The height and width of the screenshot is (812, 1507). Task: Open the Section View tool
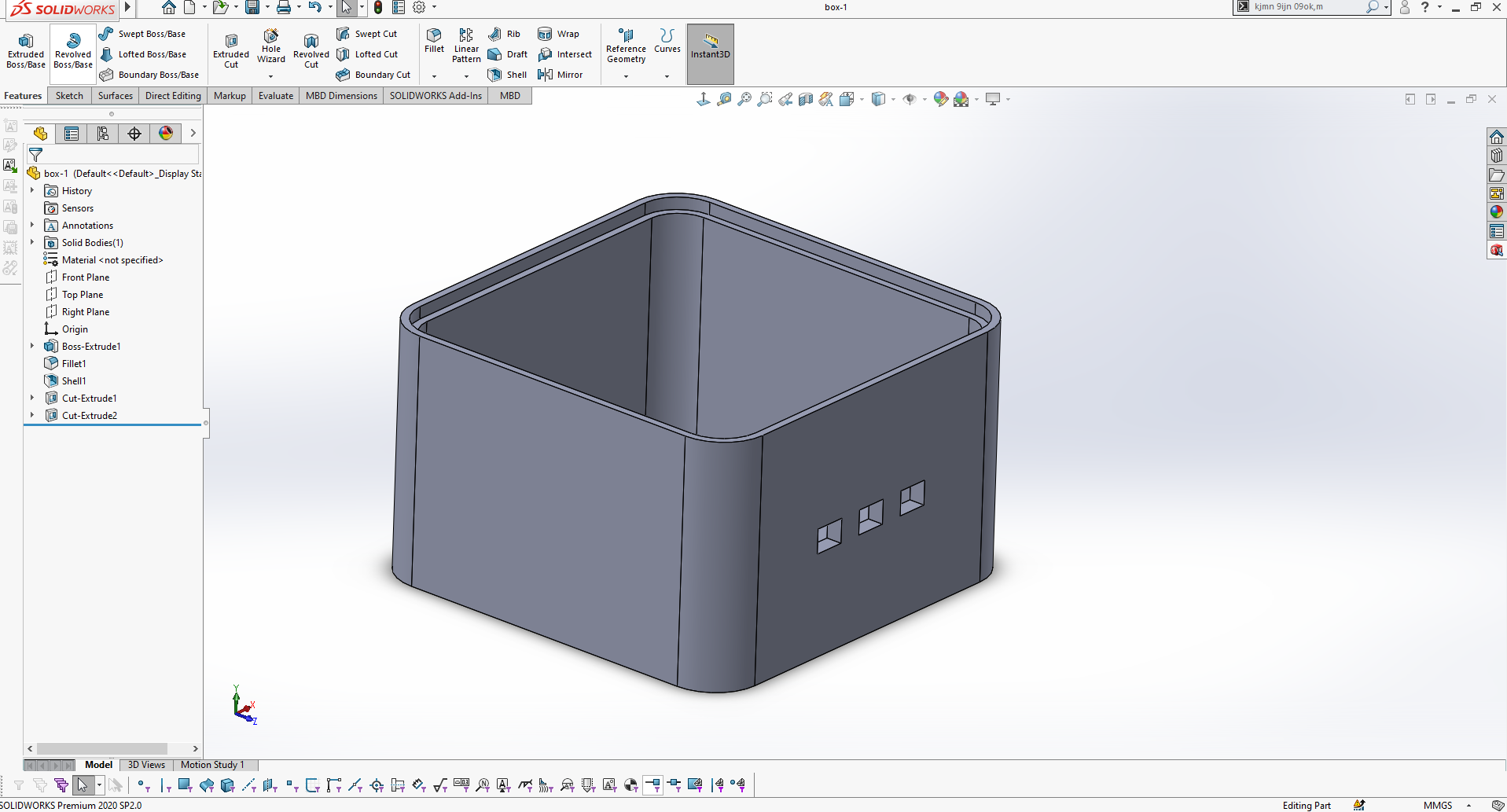click(806, 99)
